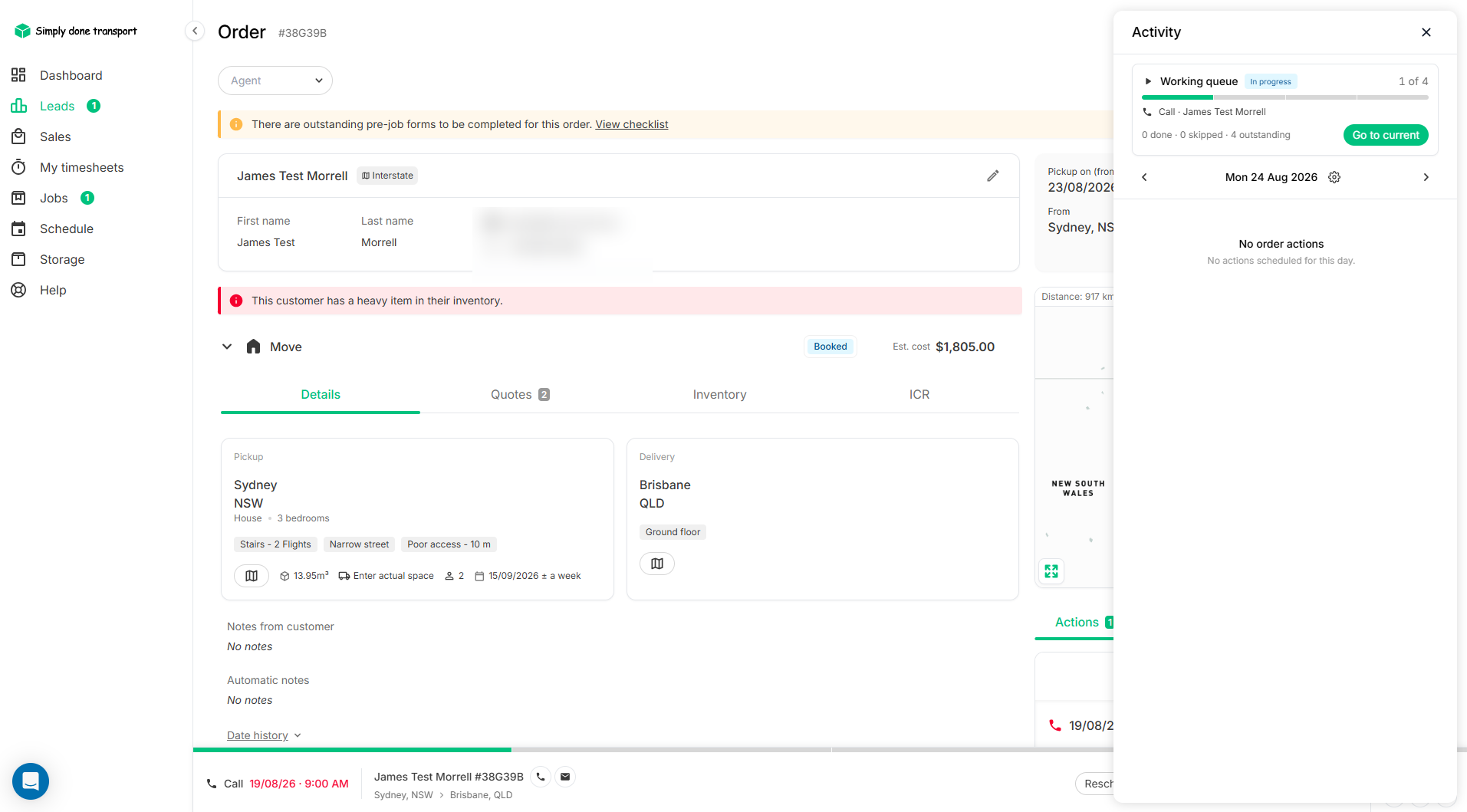Open the Dashboard sidebar icon
Screen dimensions: 1467x812
pyautogui.click(x=19, y=75)
